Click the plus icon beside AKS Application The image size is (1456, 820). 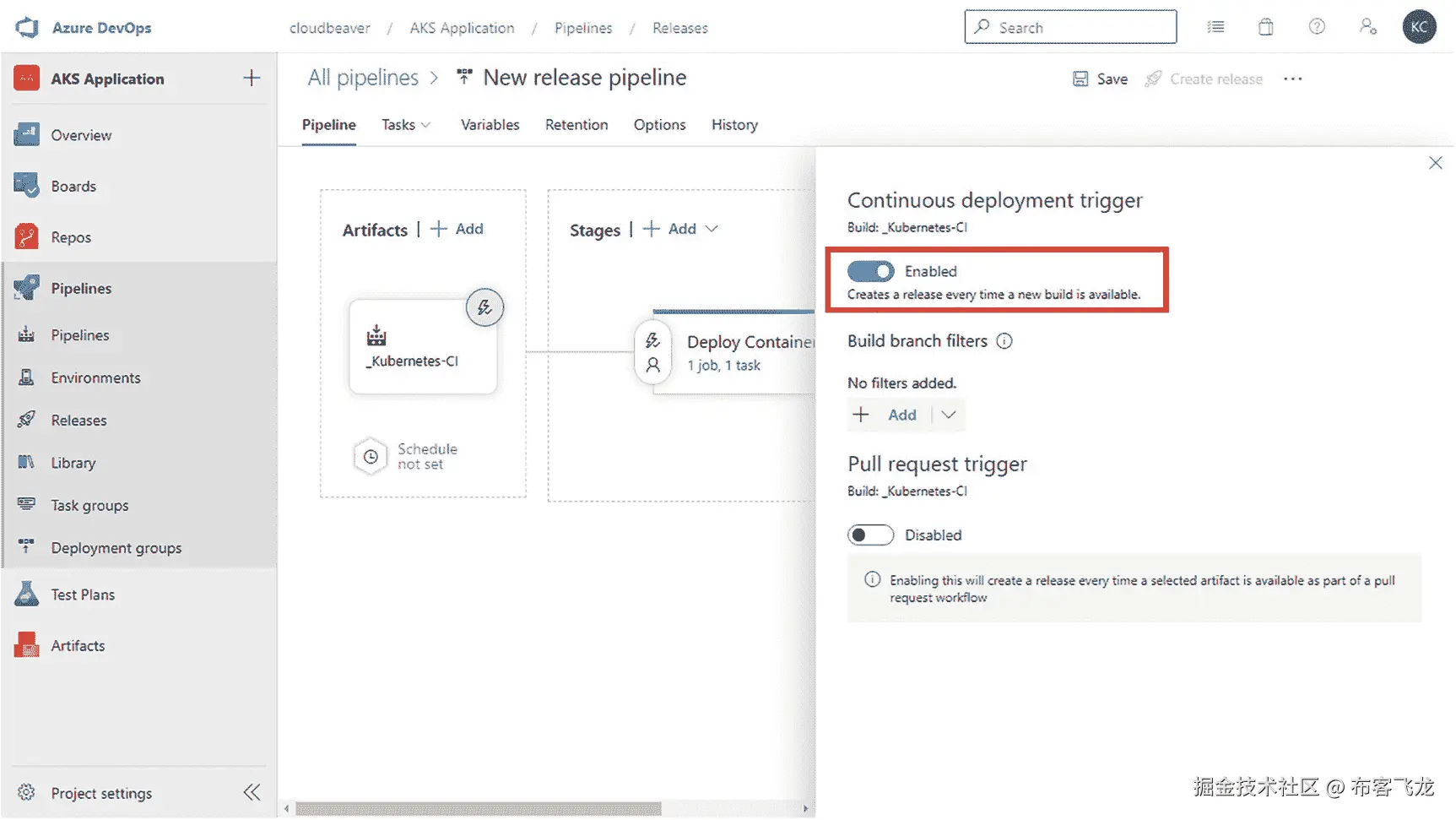(x=252, y=79)
